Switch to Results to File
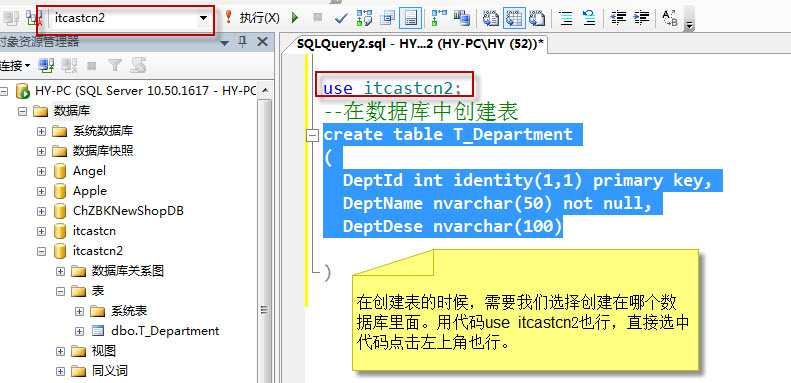The height and width of the screenshot is (383, 791). (x=536, y=18)
